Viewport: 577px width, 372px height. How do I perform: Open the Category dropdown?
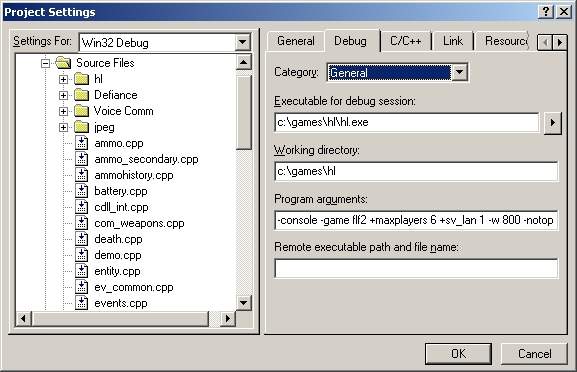[459, 72]
